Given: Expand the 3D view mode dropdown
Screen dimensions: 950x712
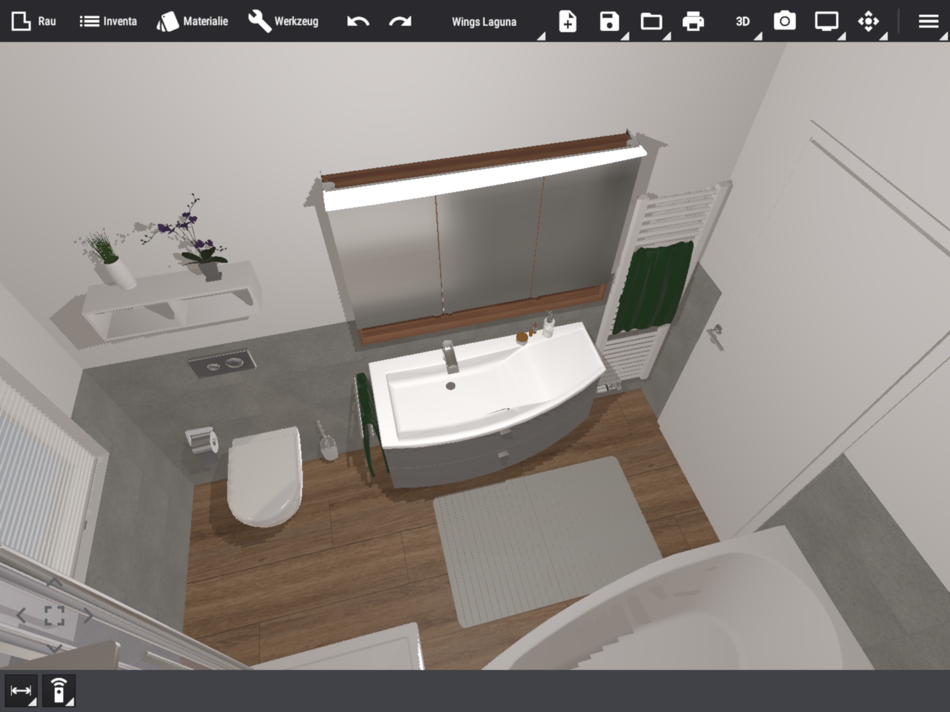Looking at the screenshot, I should click(x=743, y=22).
